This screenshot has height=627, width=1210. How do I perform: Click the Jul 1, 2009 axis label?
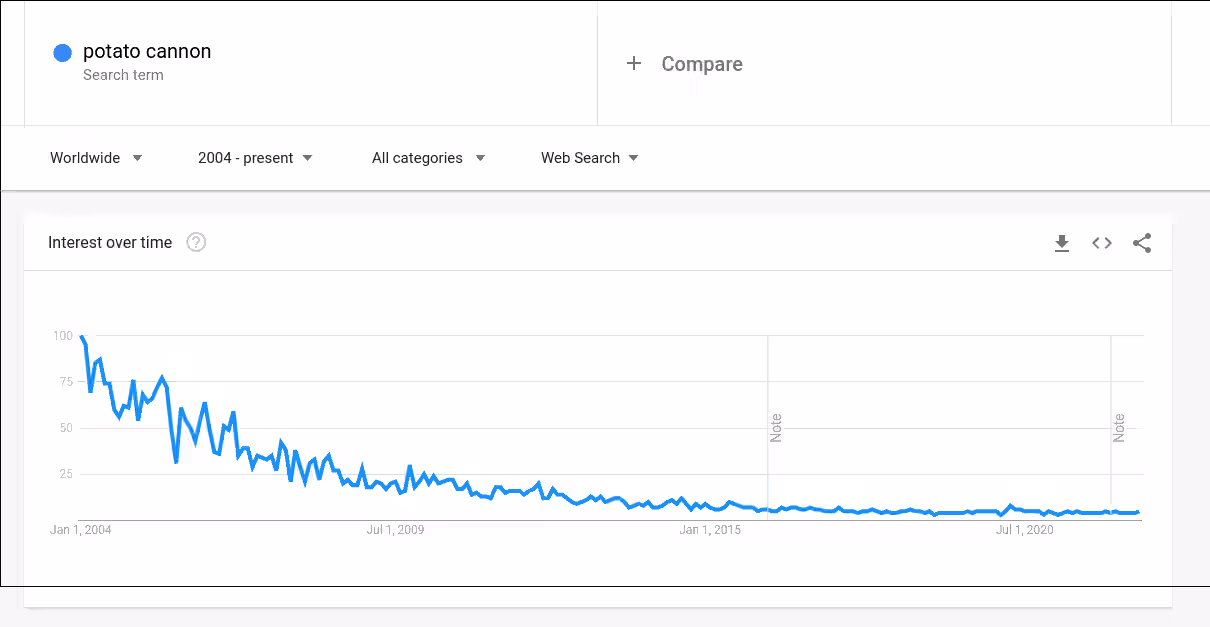click(x=396, y=530)
